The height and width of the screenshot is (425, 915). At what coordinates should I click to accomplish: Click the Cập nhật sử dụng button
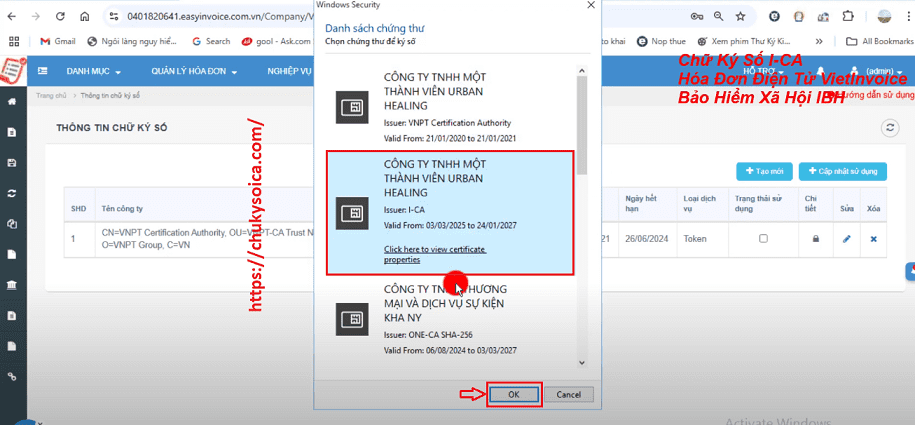843,172
